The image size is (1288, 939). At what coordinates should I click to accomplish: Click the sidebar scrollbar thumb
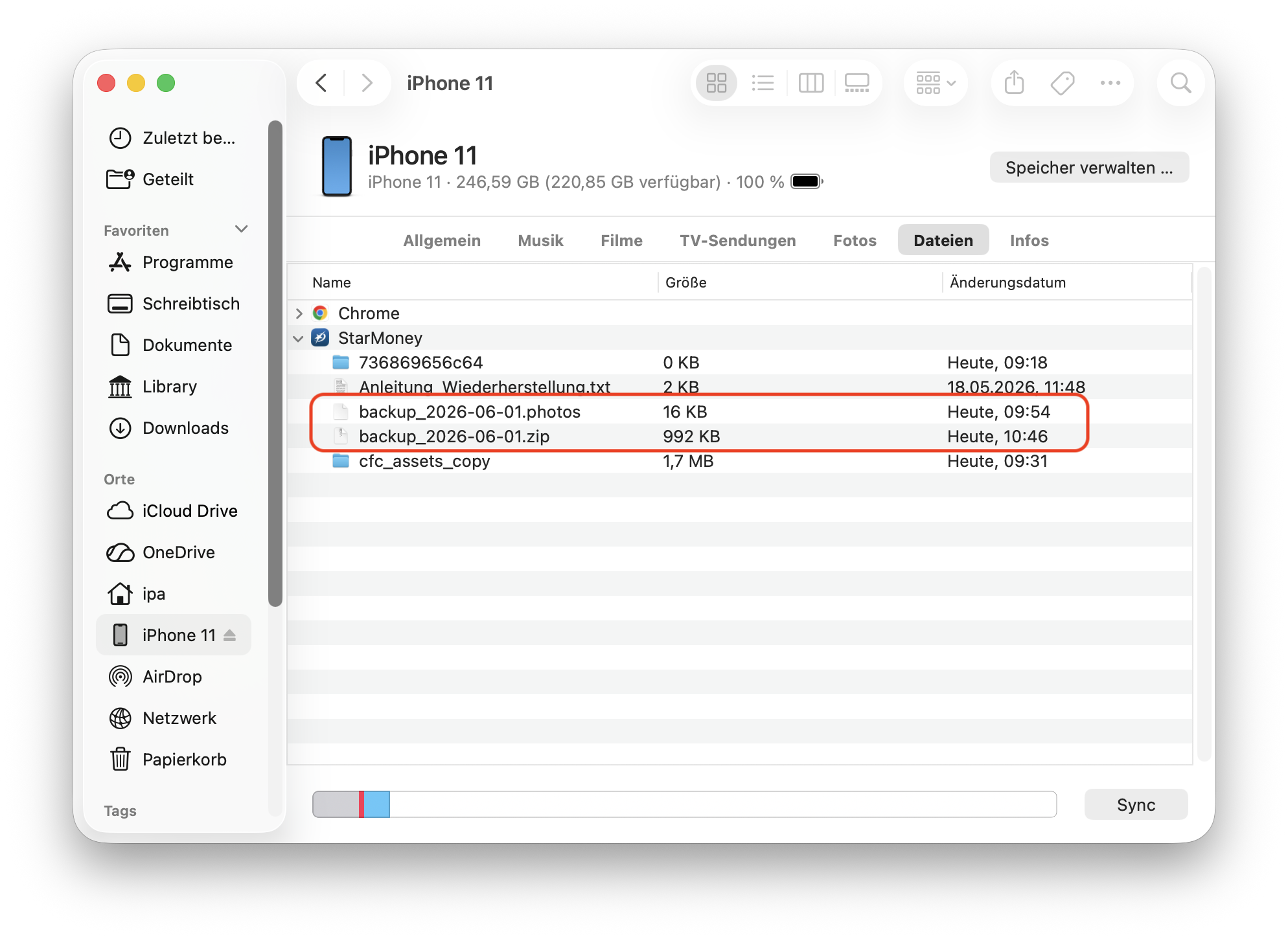point(275,363)
